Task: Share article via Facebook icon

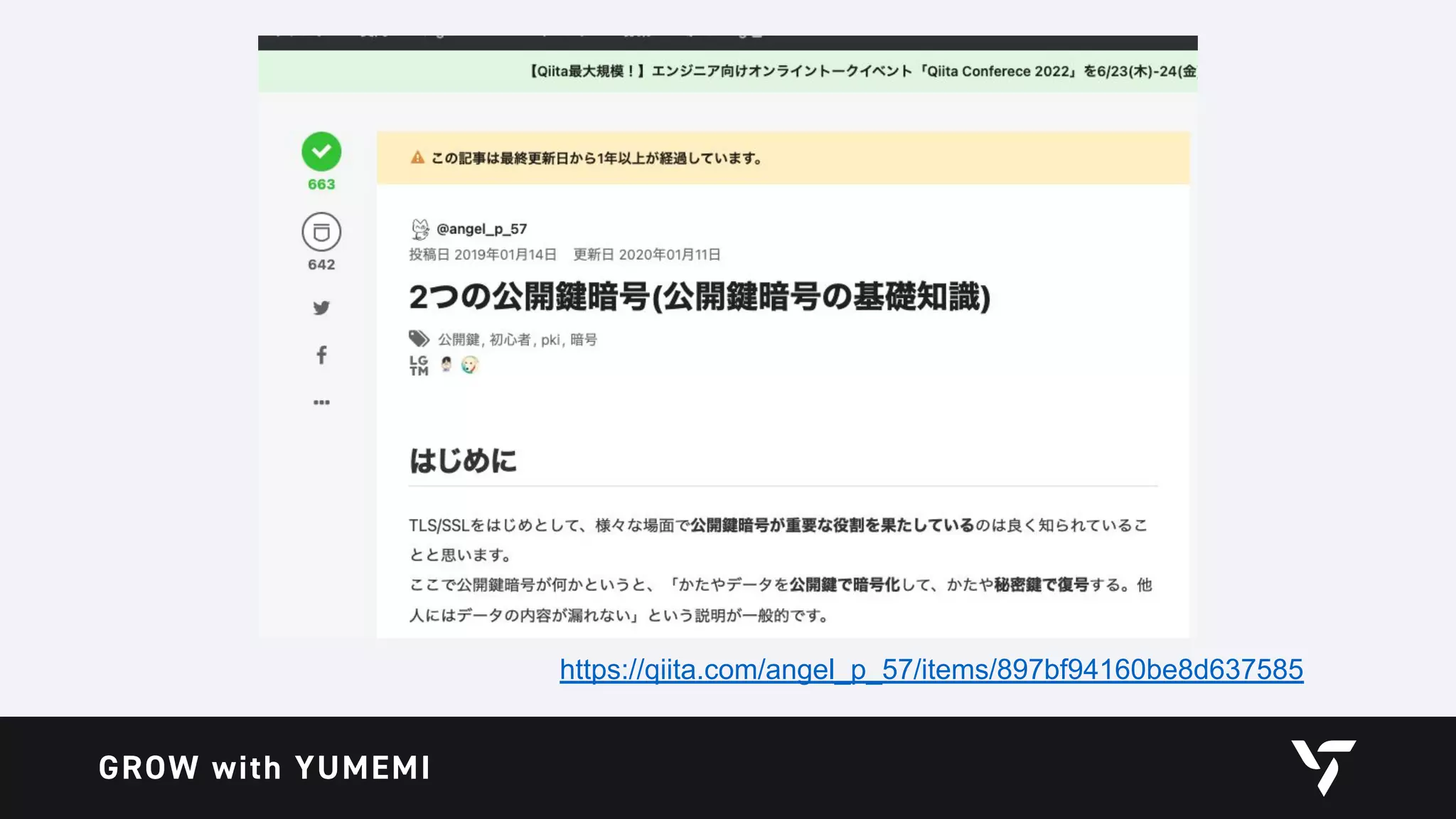Action: tap(321, 355)
